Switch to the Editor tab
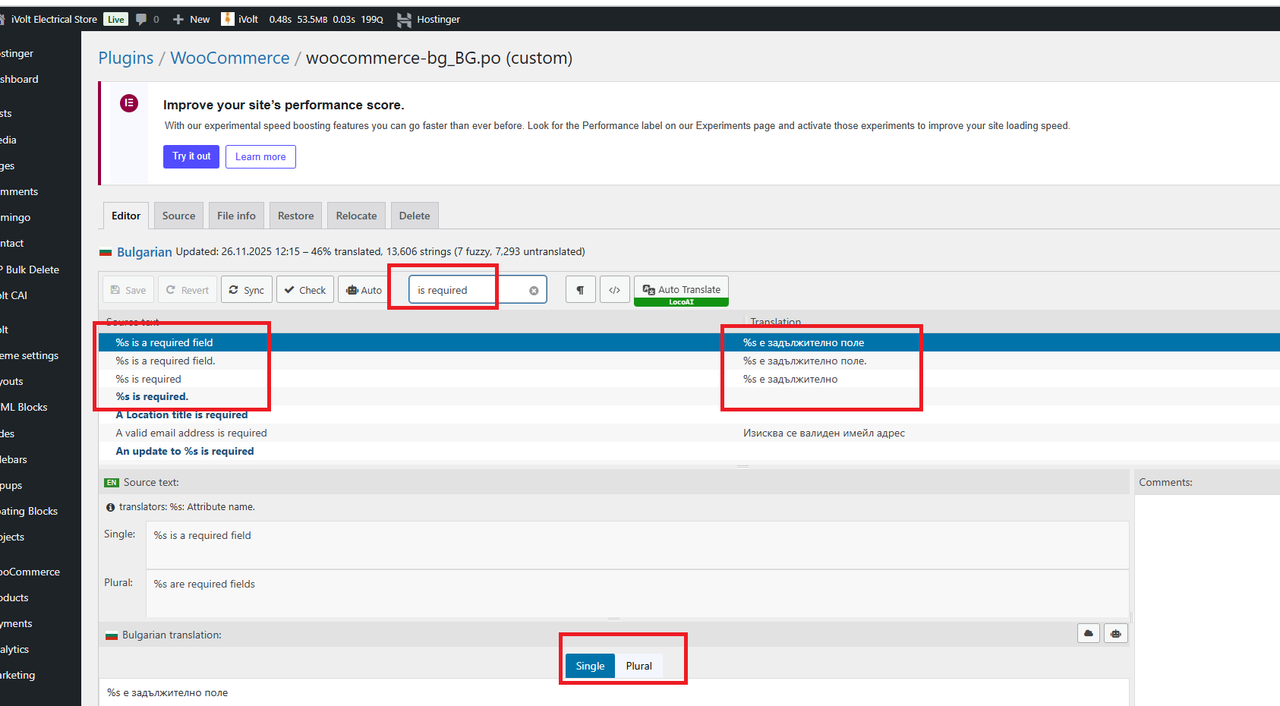Viewport: 1280px width, 706px height. tap(126, 215)
